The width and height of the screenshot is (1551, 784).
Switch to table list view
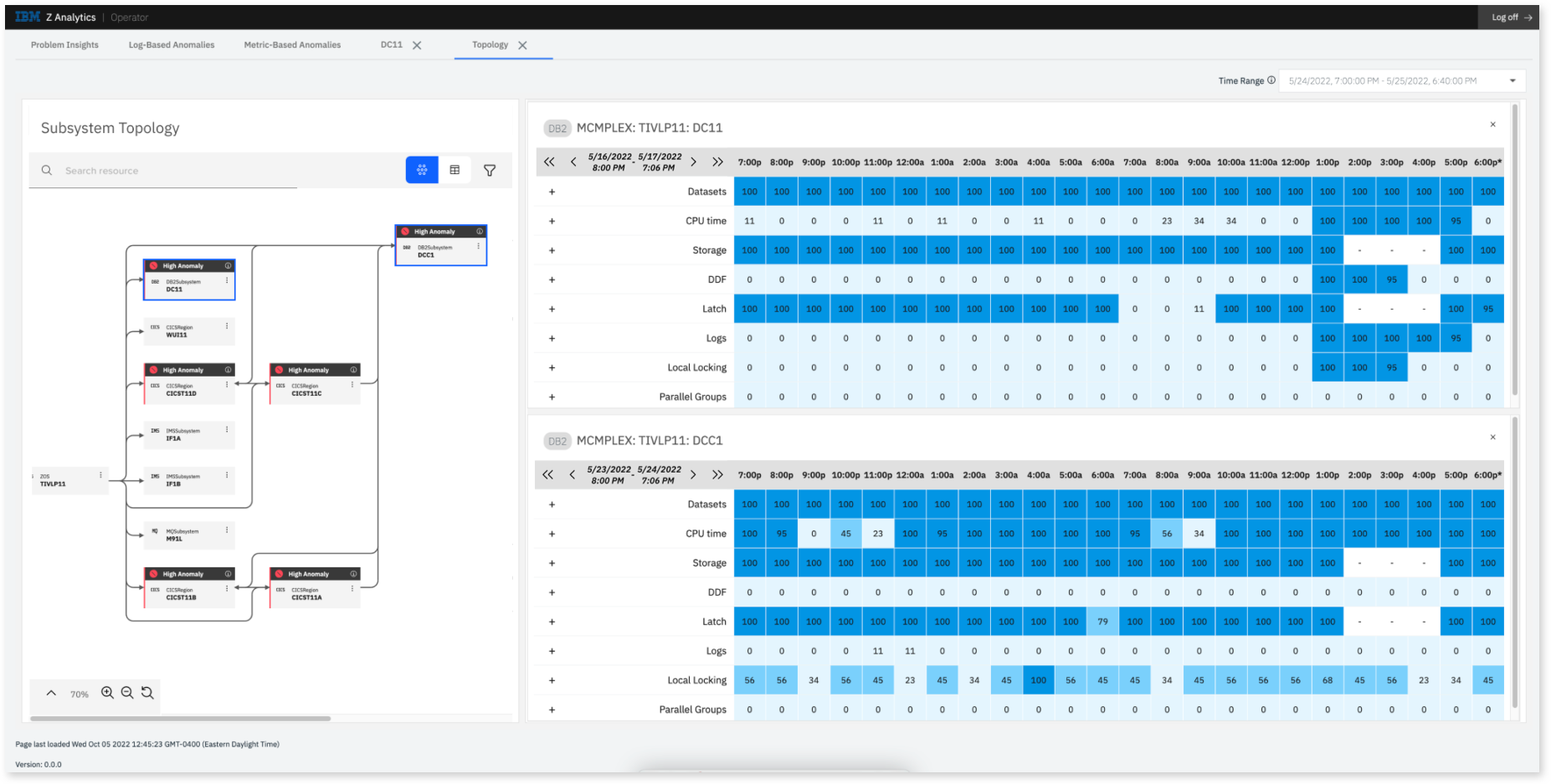(455, 170)
